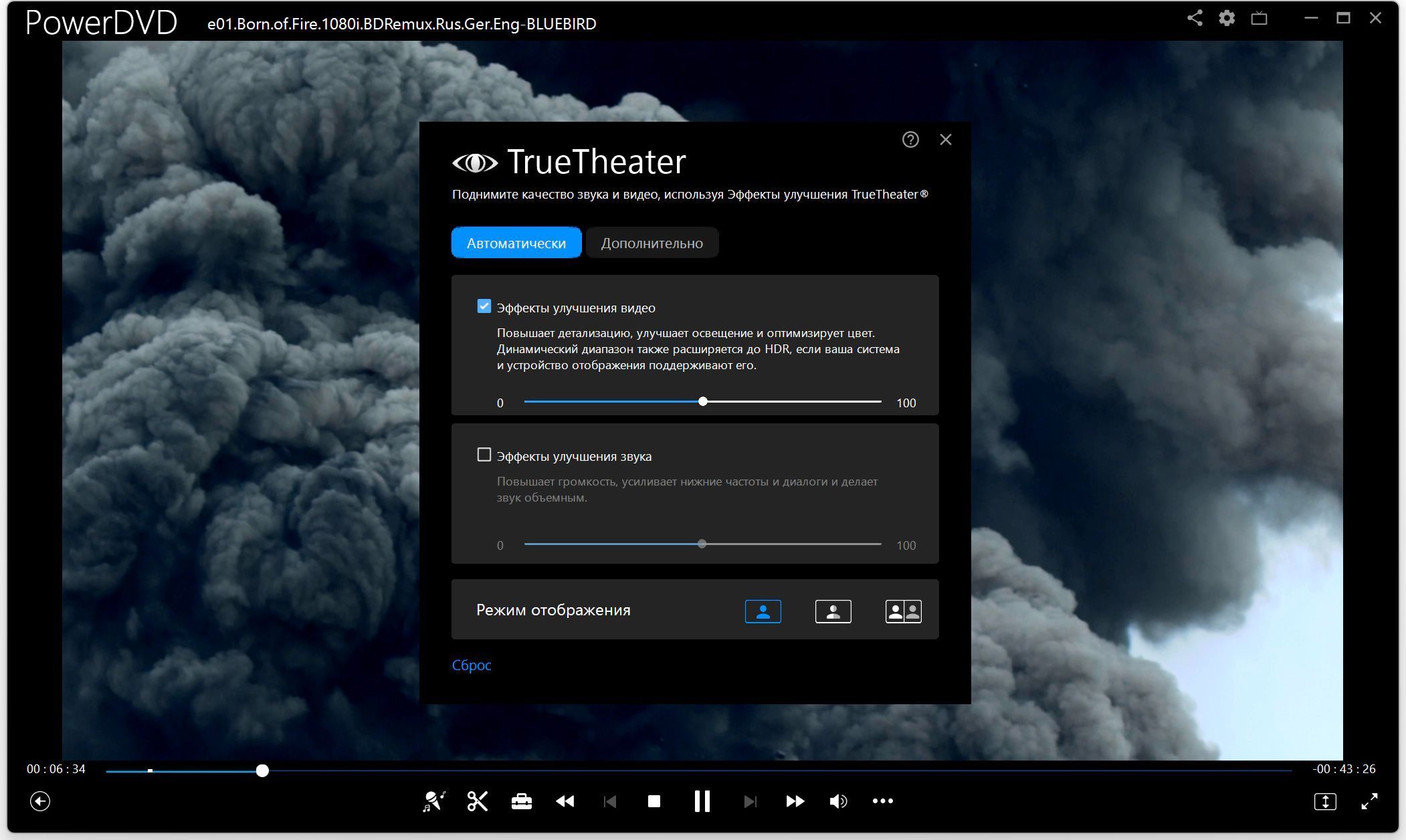Open PowerDVD settings gear

pyautogui.click(x=1227, y=18)
